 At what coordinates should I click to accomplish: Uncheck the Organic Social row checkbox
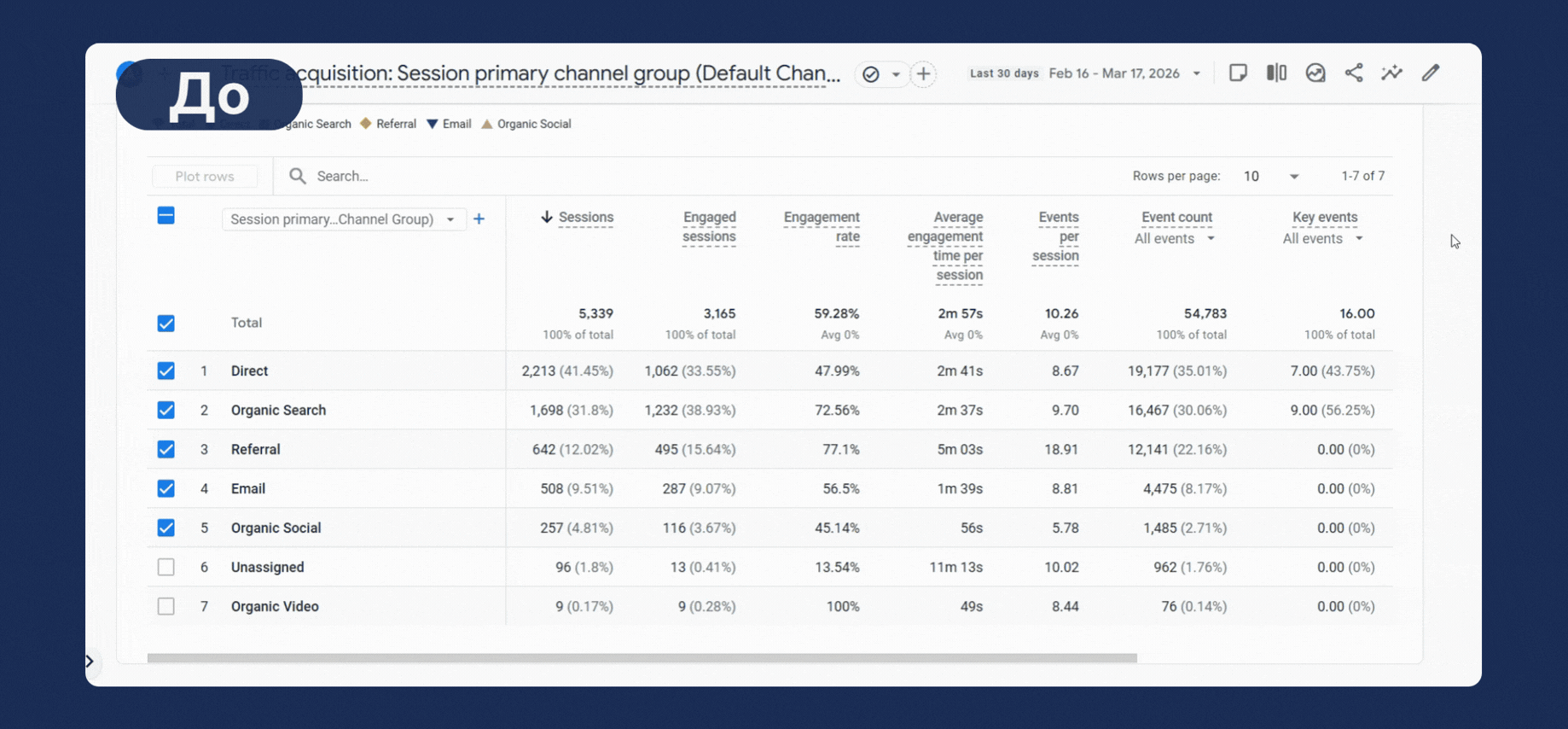point(166,528)
